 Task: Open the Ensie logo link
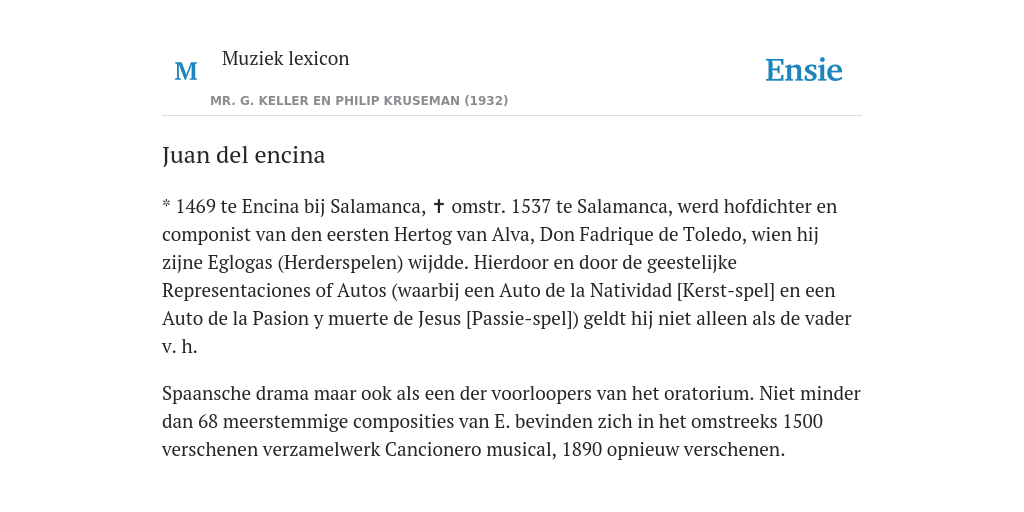804,70
